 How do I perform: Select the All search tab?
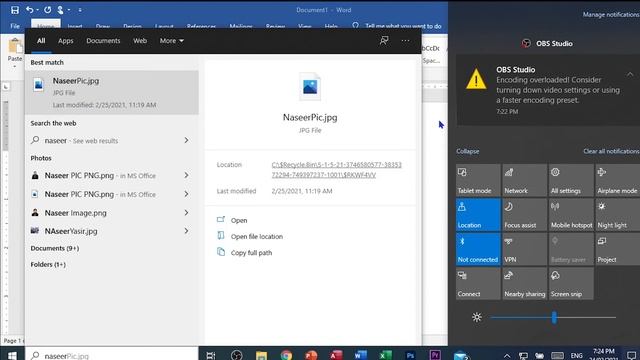click(41, 41)
